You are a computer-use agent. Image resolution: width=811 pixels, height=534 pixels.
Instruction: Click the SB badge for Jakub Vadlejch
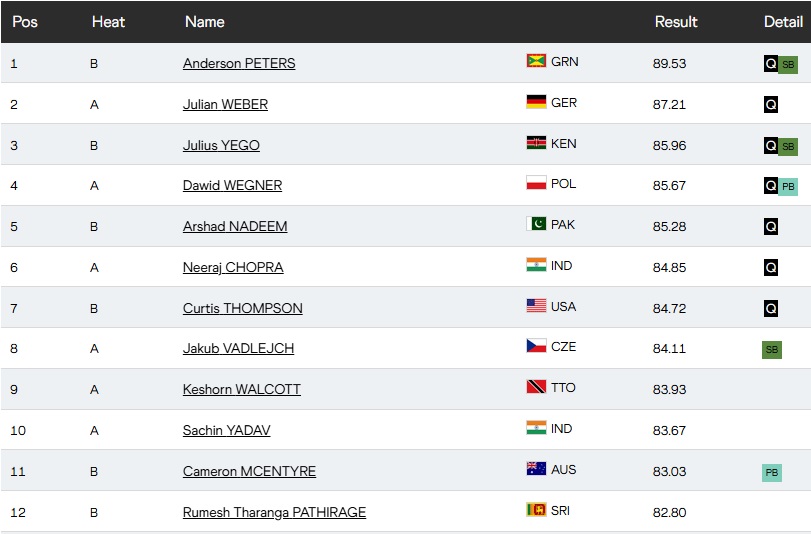(771, 349)
